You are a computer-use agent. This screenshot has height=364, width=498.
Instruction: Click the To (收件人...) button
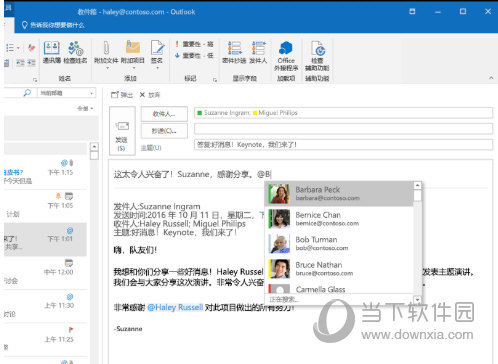tap(164, 114)
